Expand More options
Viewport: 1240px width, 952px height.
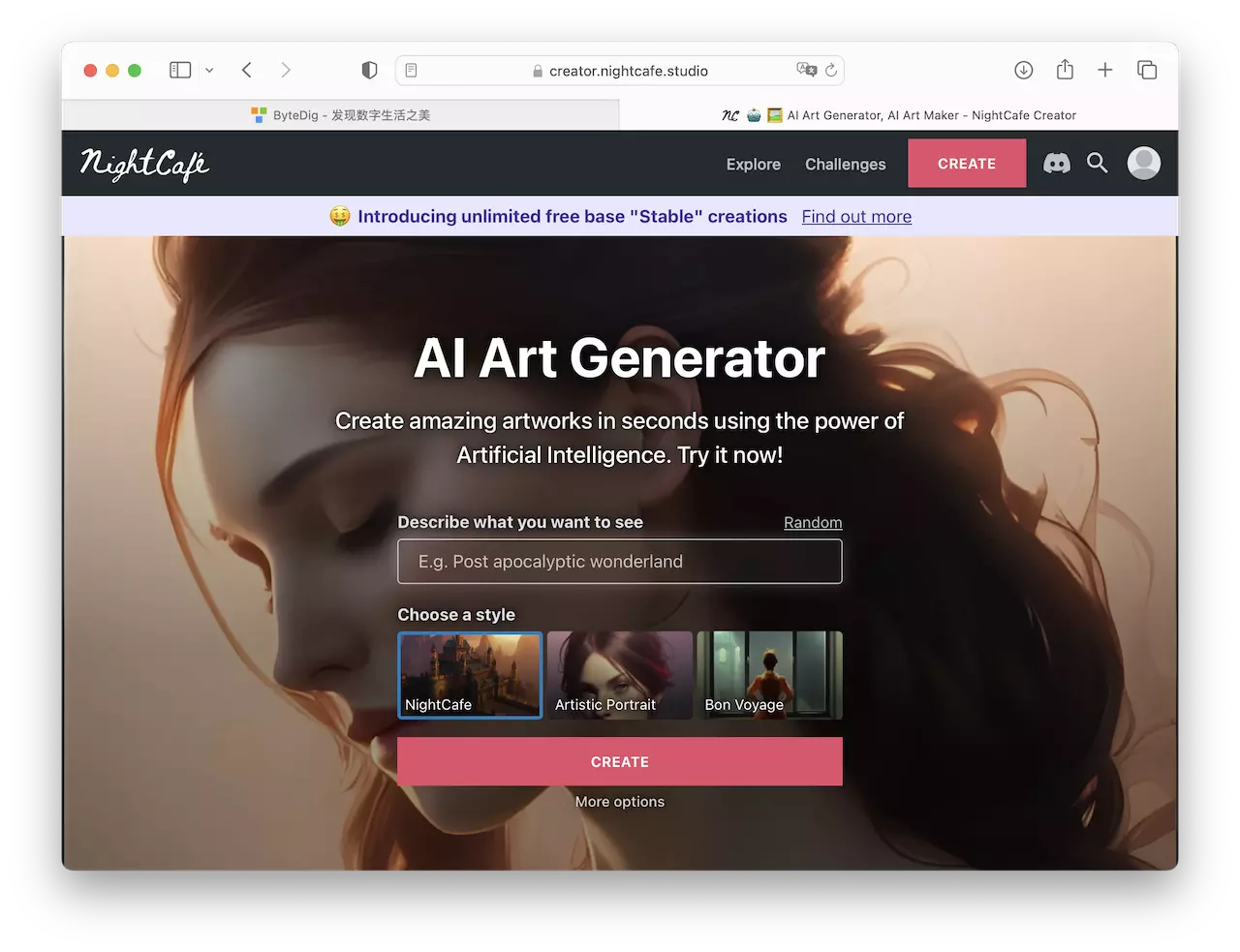click(620, 802)
